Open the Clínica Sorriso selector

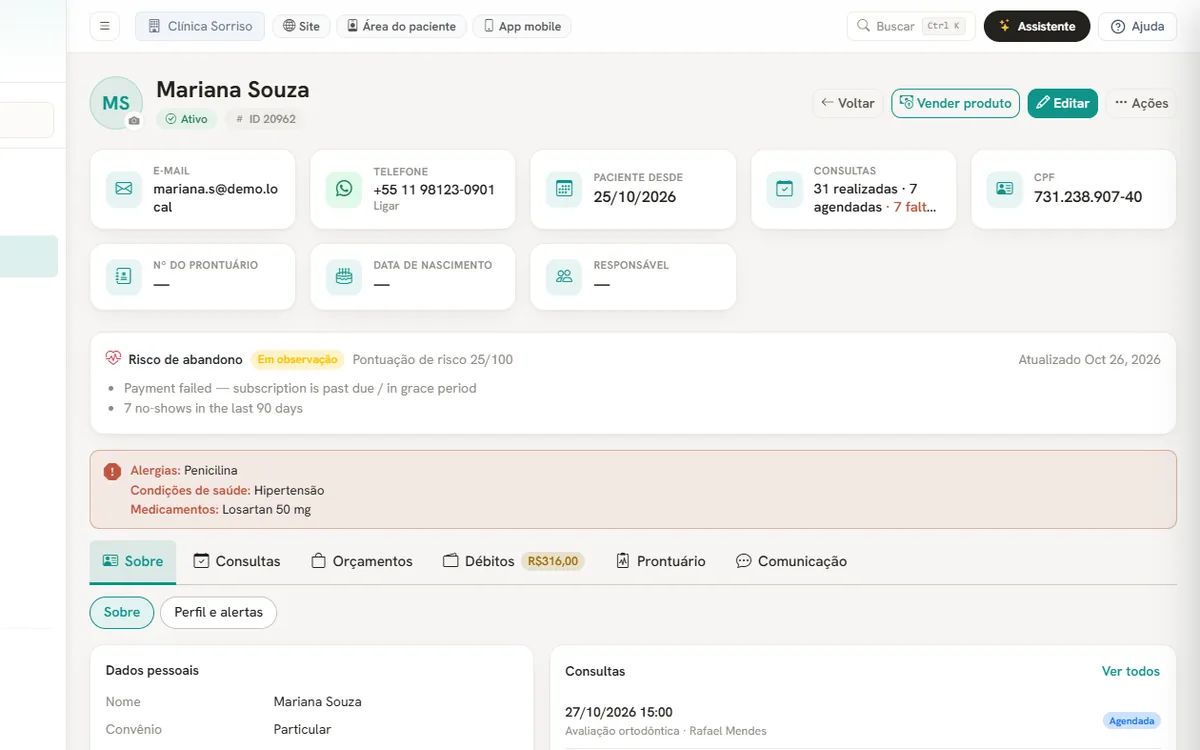pos(200,26)
